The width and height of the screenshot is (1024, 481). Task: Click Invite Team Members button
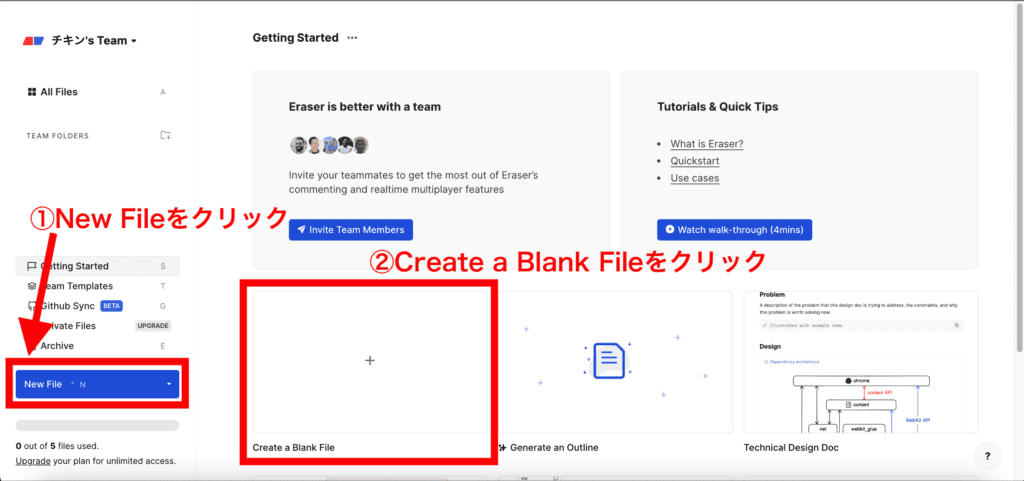pyautogui.click(x=351, y=230)
